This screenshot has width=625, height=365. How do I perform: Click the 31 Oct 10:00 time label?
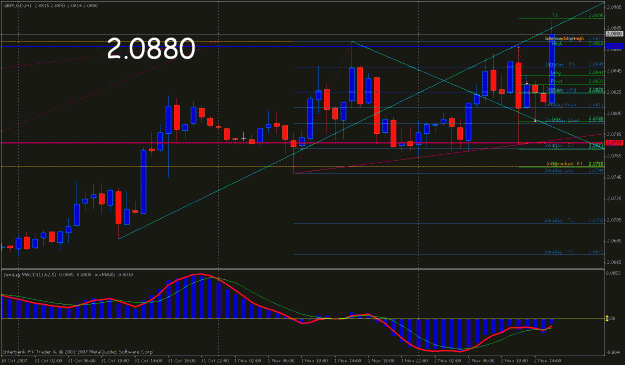click(115, 361)
